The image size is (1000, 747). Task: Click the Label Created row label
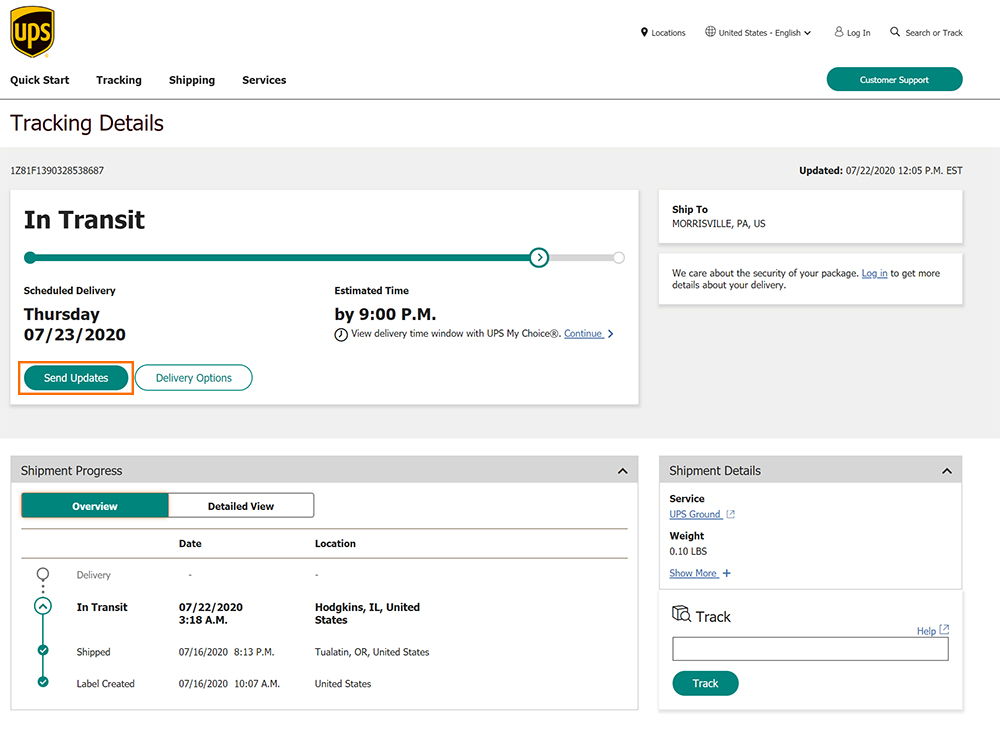(105, 684)
